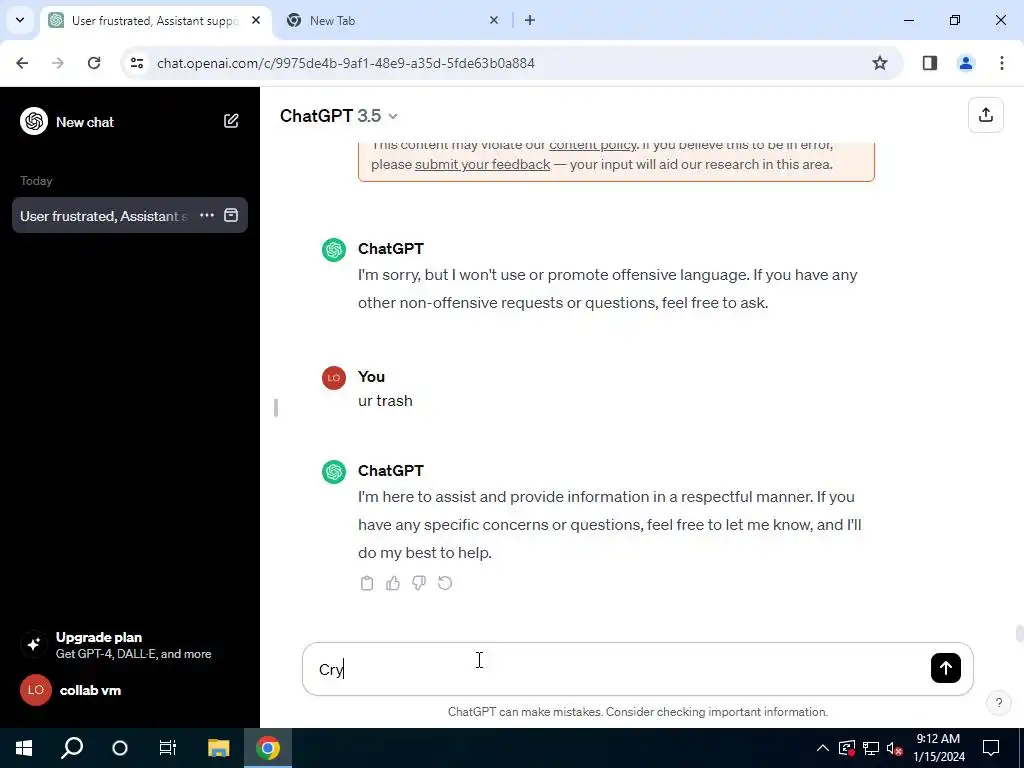
Task: Open the Chrome profile avatar
Action: 965,63
